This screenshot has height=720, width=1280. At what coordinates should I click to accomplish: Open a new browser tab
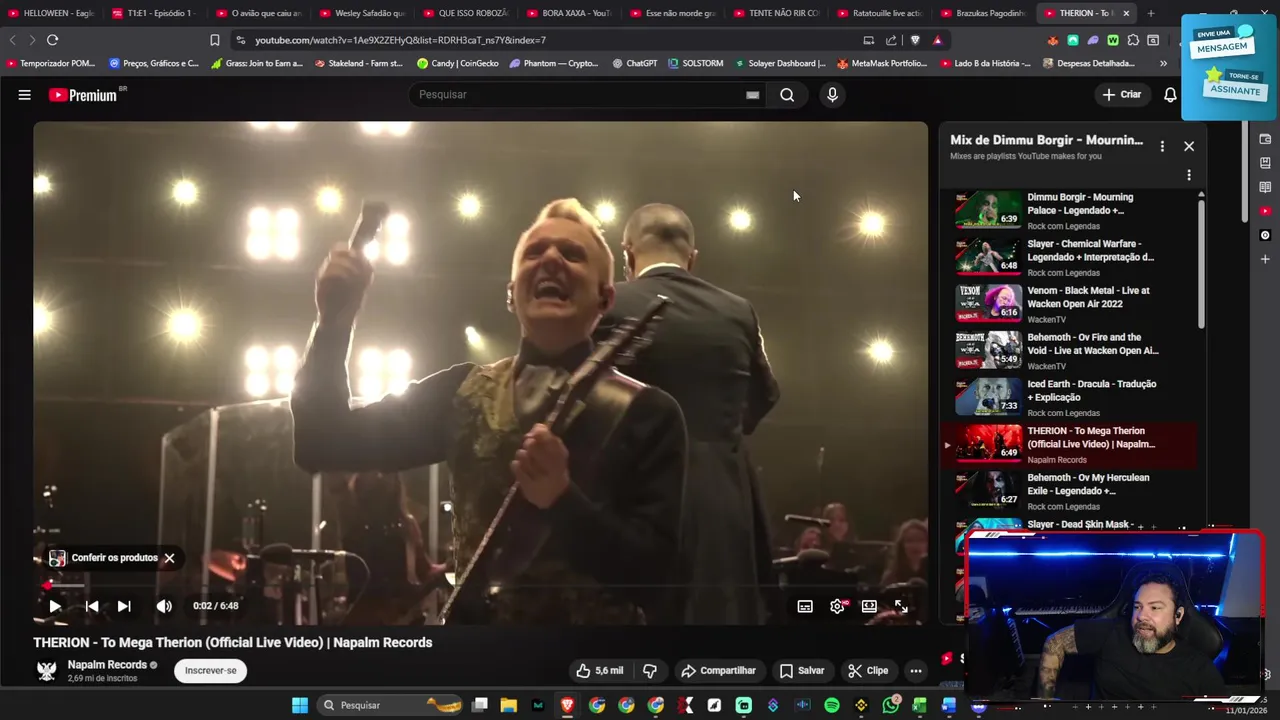(x=1151, y=13)
